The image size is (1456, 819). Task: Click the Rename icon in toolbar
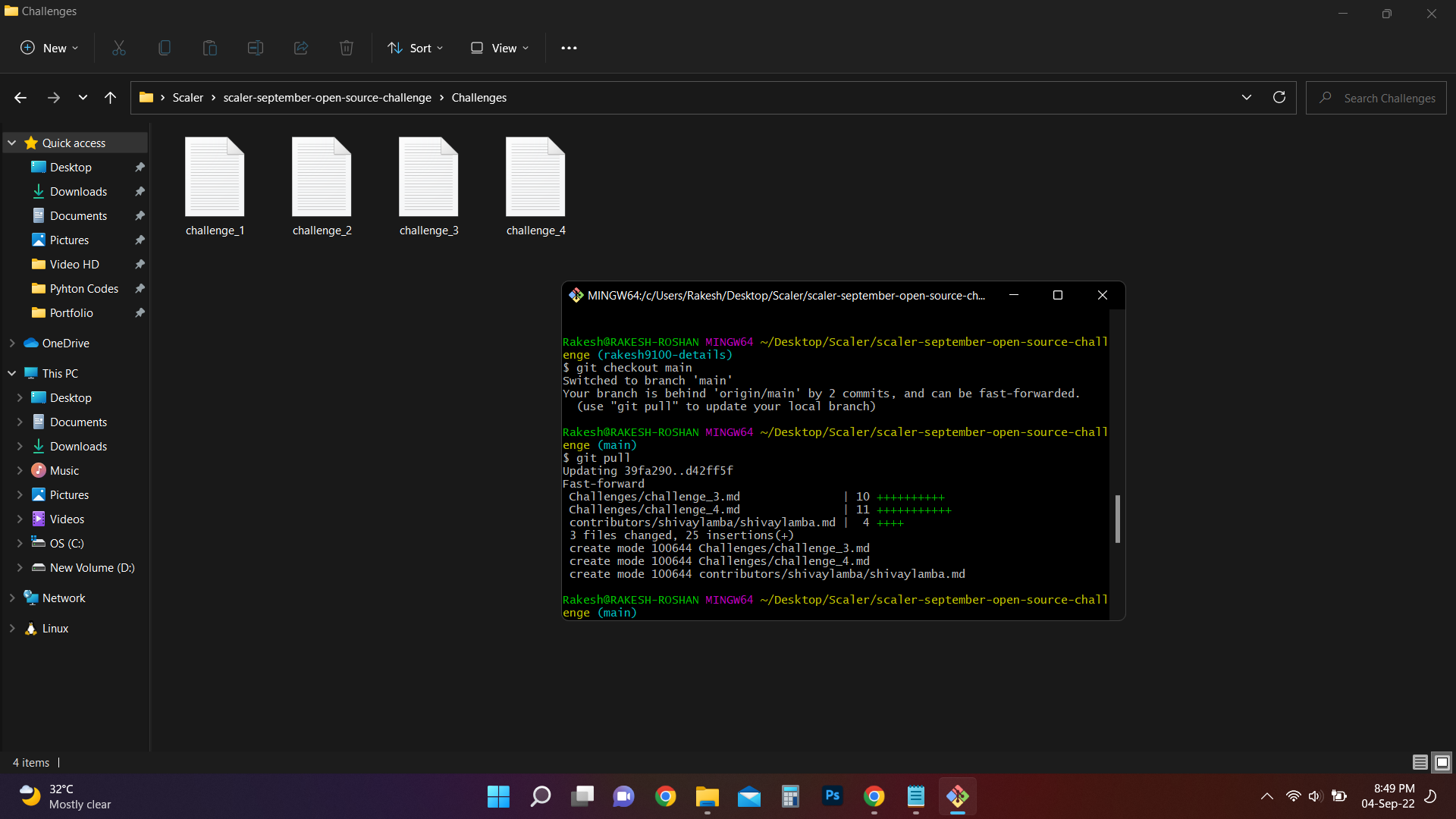pos(256,48)
